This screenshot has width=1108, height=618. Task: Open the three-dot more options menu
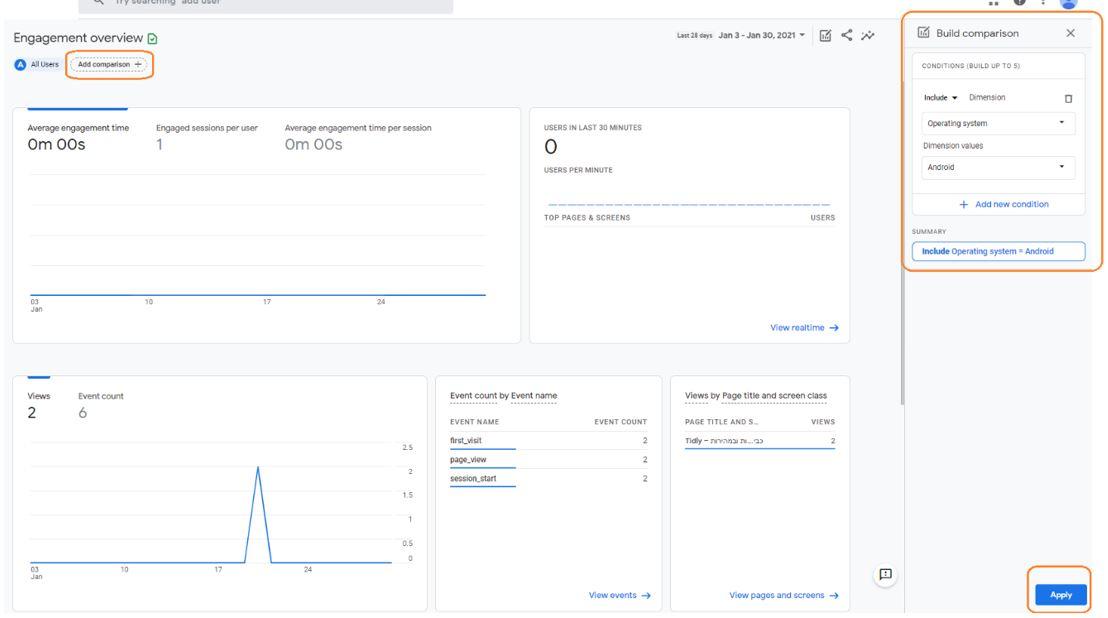1043,2
